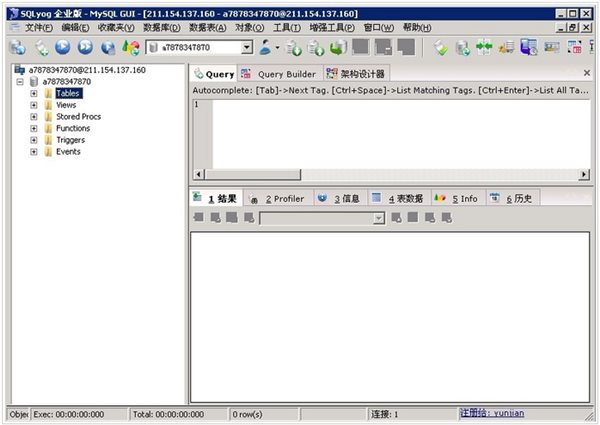Select the Stored Procs tree item

78,117
